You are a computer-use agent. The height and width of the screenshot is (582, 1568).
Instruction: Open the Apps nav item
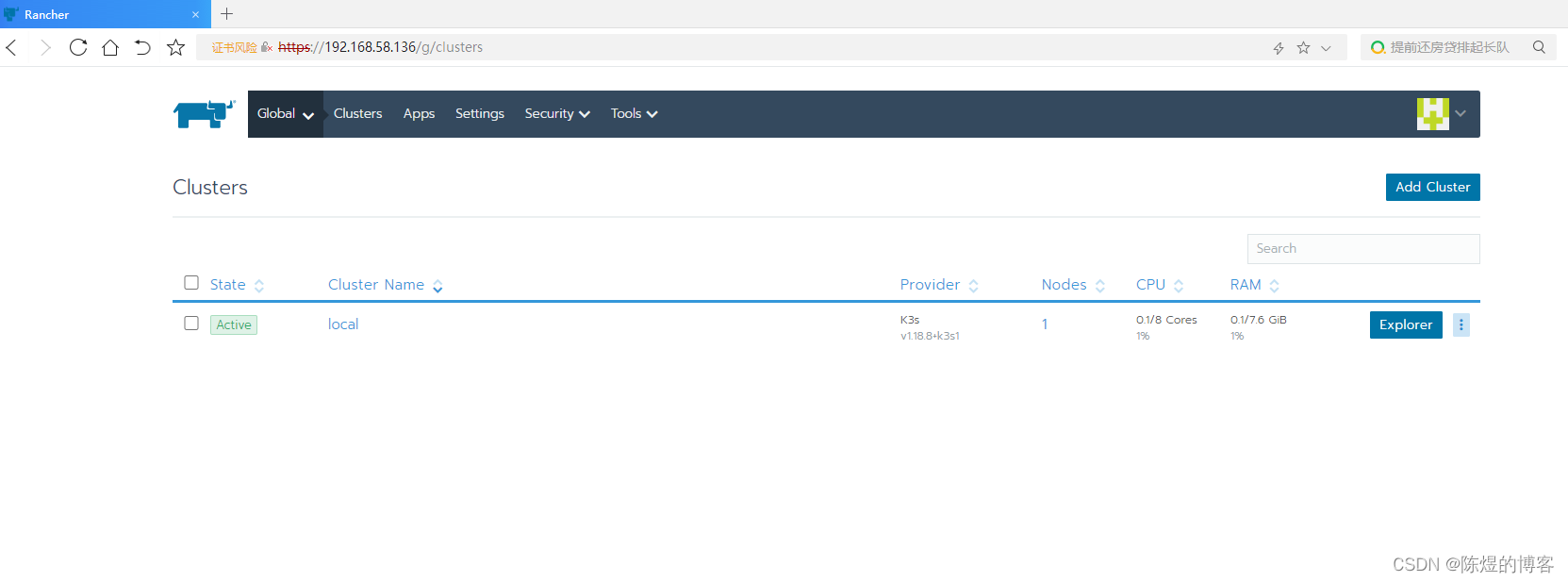[x=419, y=113]
